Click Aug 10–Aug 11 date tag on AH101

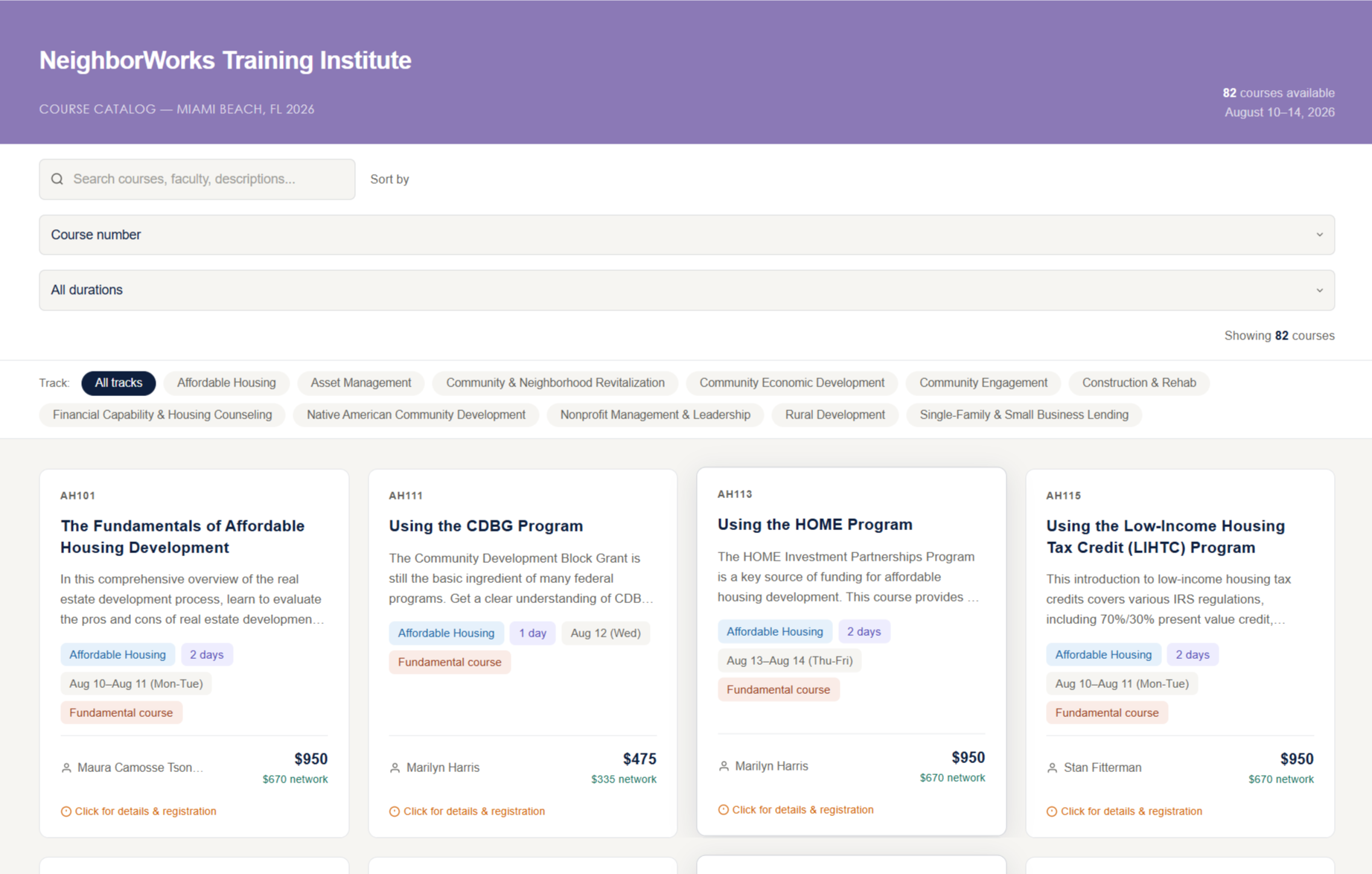136,683
